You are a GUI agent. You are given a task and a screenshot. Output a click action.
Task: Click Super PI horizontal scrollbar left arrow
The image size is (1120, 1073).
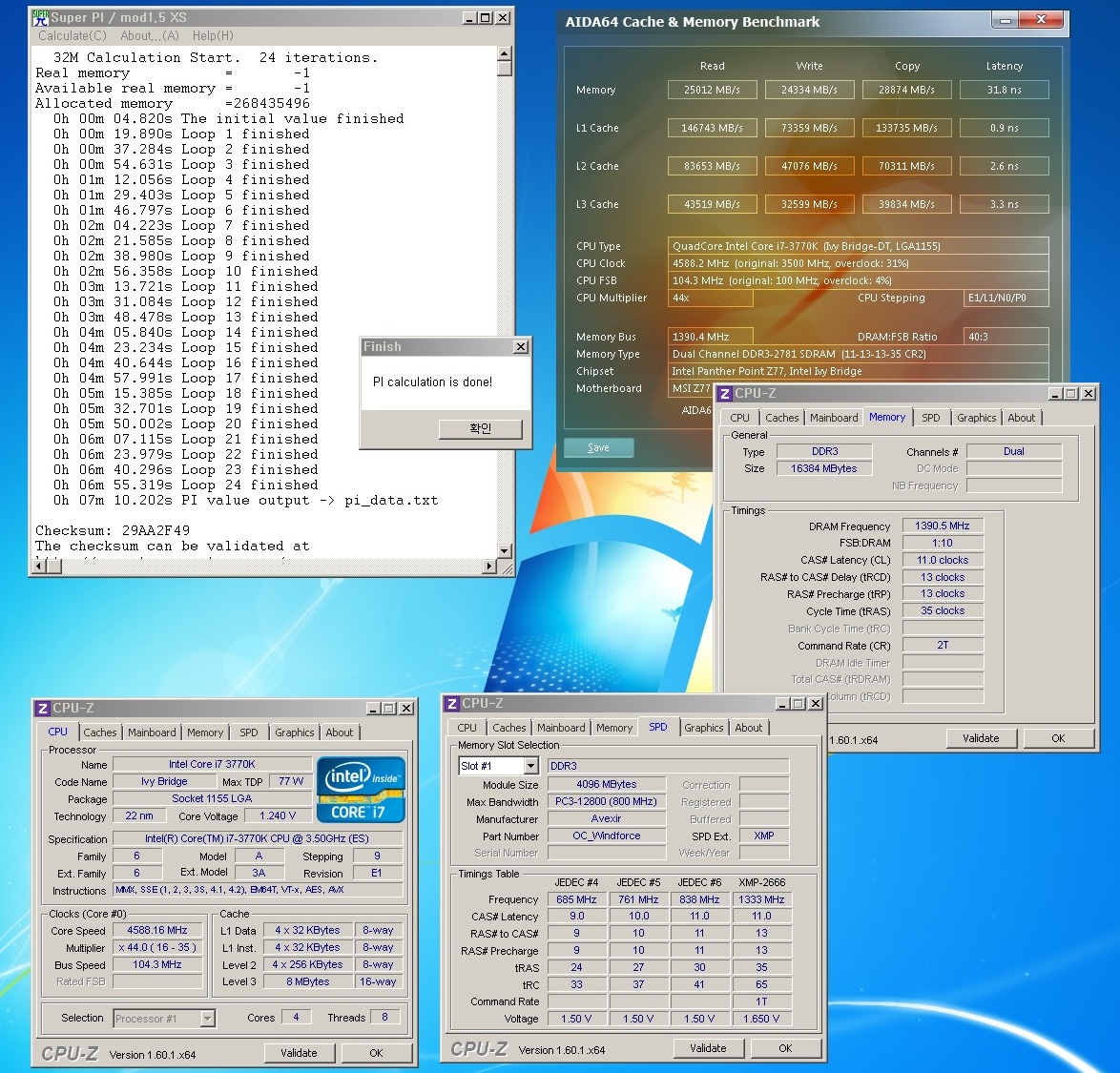click(x=38, y=567)
